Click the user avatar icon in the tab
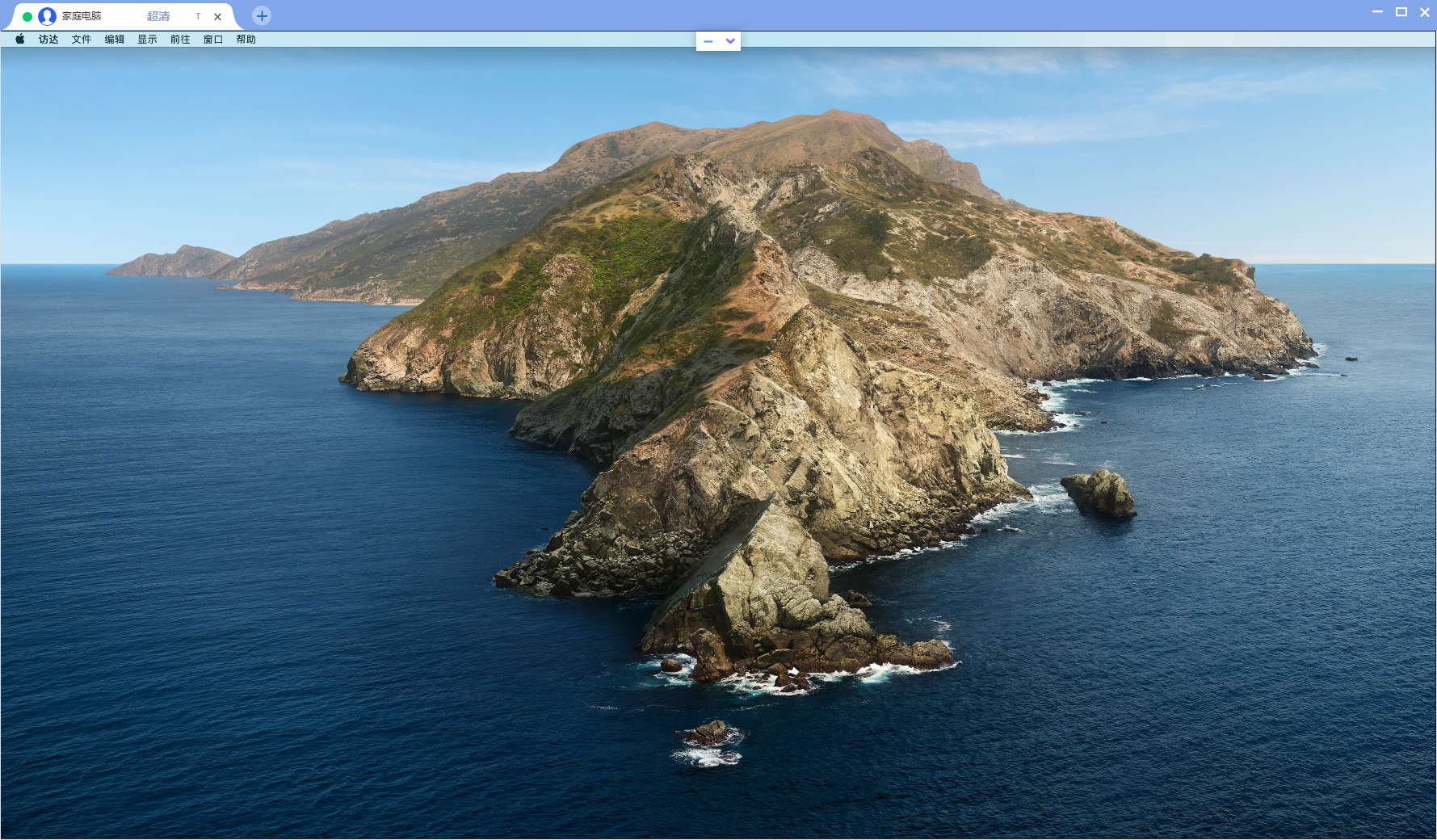The height and width of the screenshot is (840, 1437). (x=47, y=16)
